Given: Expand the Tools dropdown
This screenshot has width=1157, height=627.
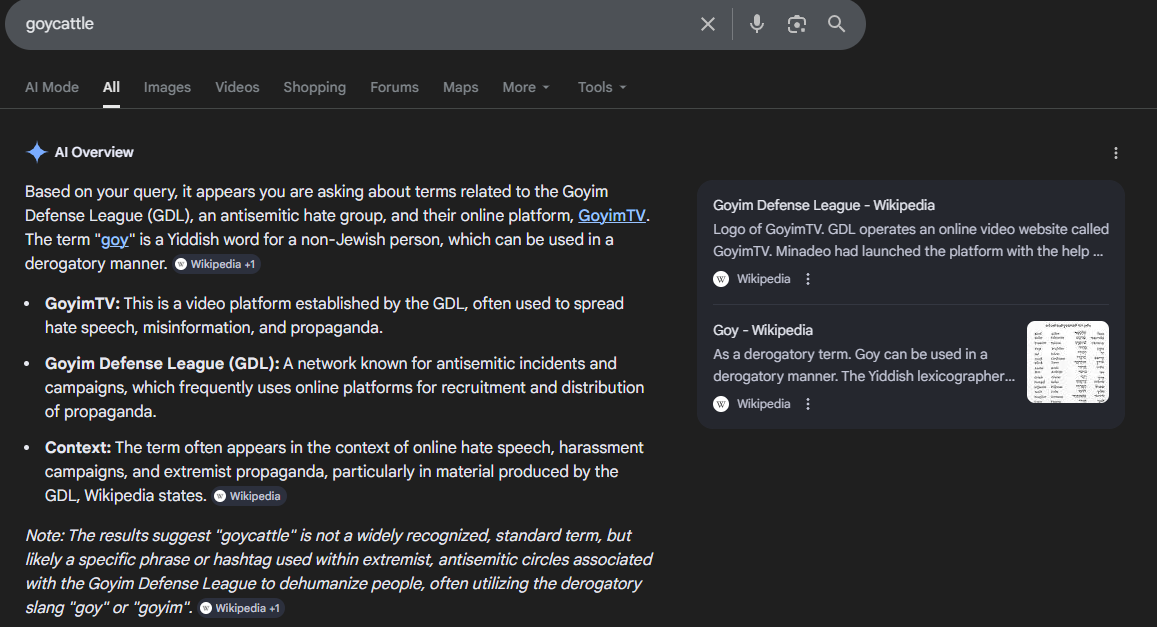Looking at the screenshot, I should (602, 87).
